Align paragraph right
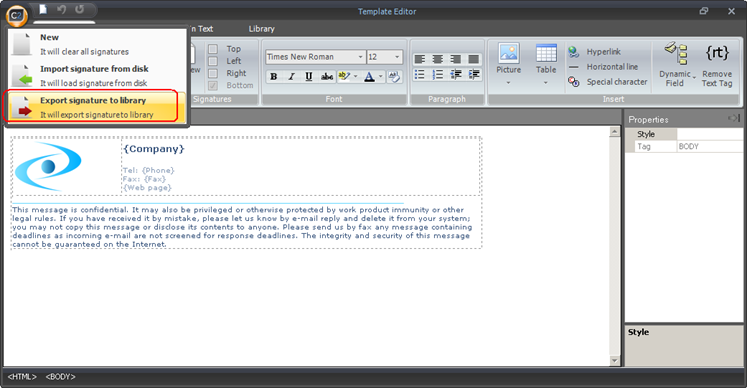The image size is (747, 388). tap(455, 59)
